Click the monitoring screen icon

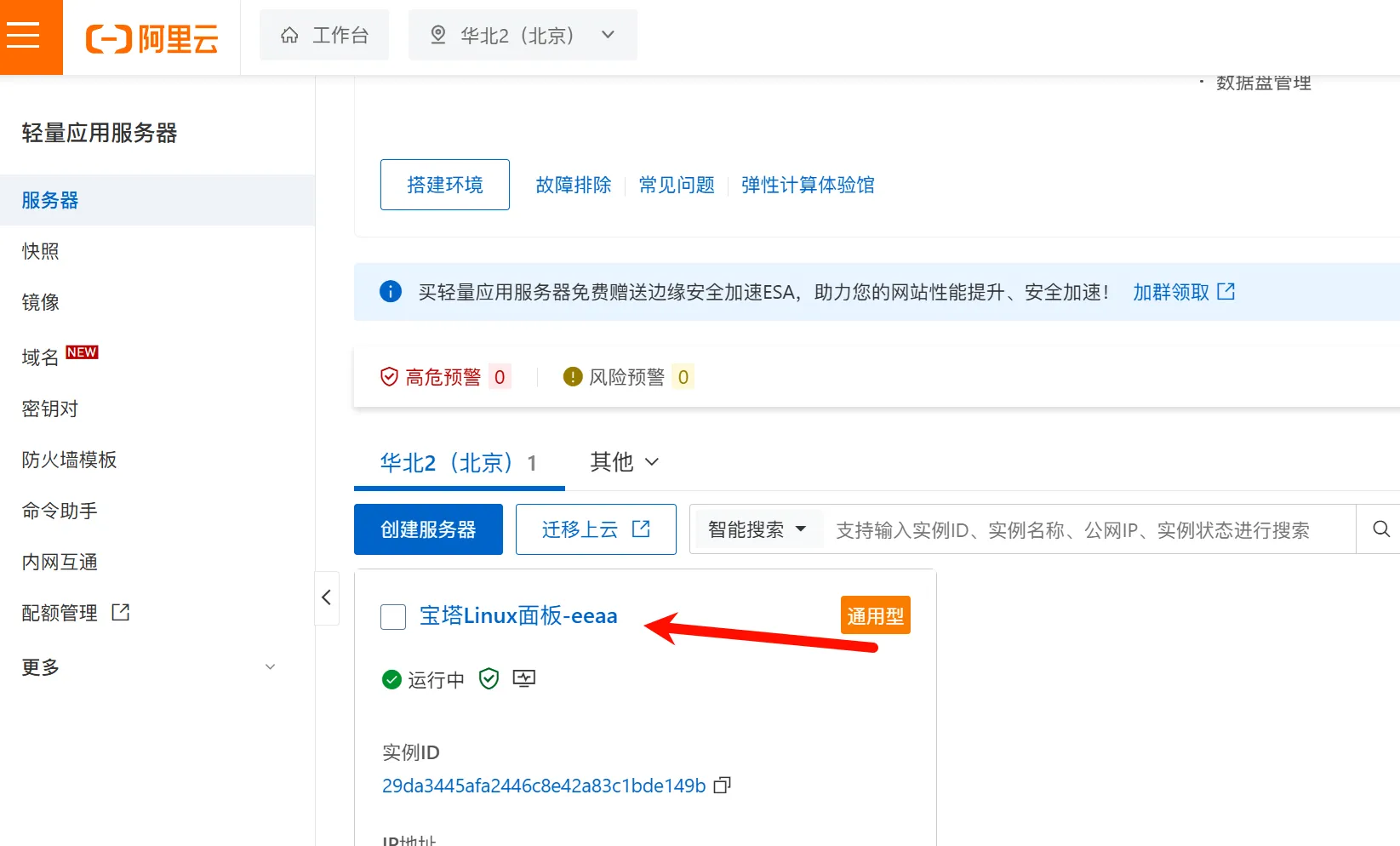pos(524,679)
